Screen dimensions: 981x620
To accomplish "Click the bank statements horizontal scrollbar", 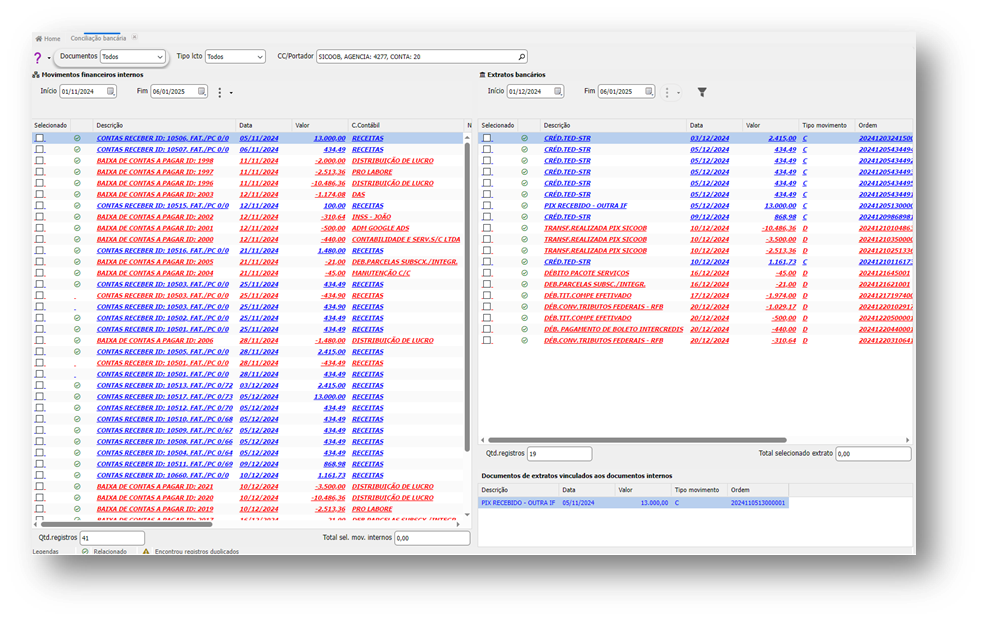I will (x=637, y=440).
